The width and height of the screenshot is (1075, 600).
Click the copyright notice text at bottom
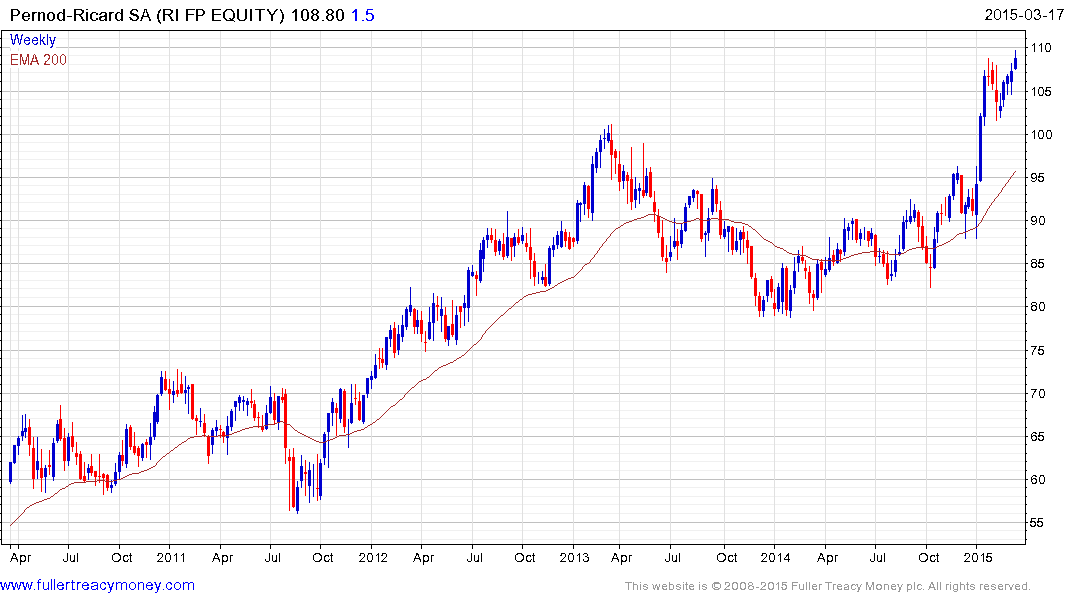(x=828, y=586)
